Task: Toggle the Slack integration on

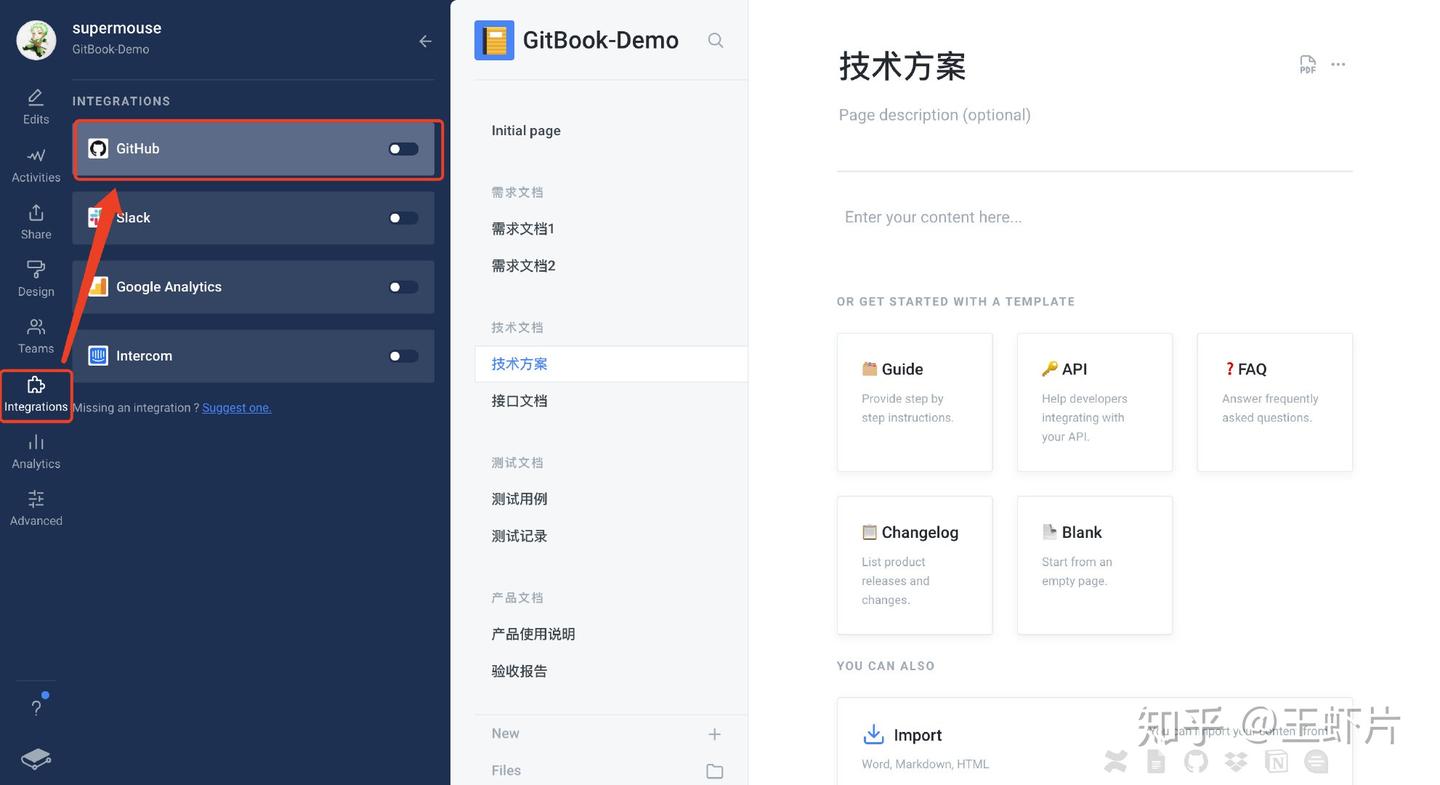Action: coord(403,217)
